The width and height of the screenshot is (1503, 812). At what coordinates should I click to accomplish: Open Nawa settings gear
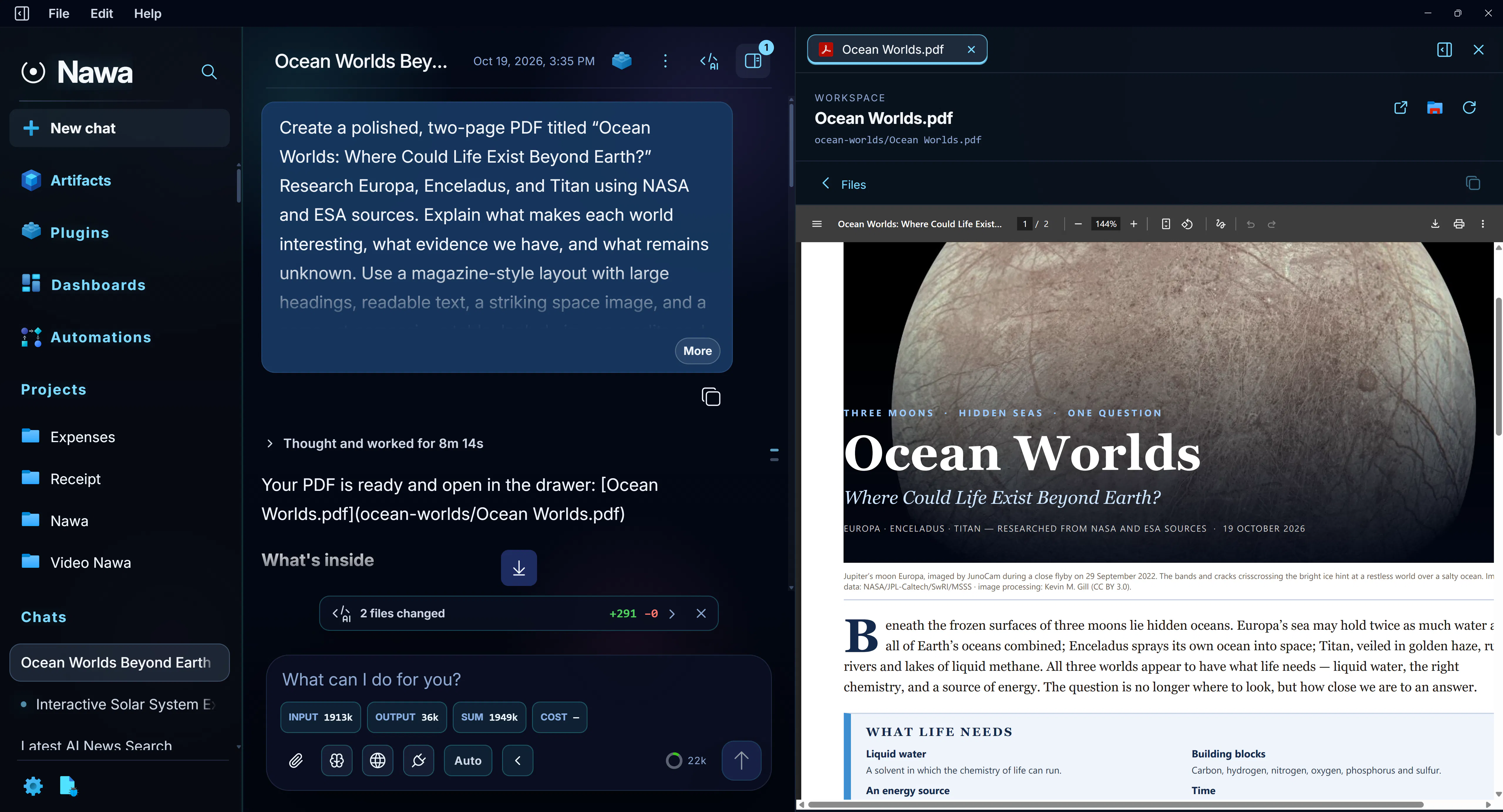click(x=33, y=786)
